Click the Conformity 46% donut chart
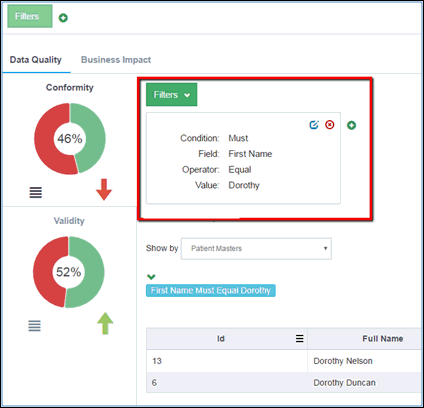424x408 pixels. [x=70, y=139]
